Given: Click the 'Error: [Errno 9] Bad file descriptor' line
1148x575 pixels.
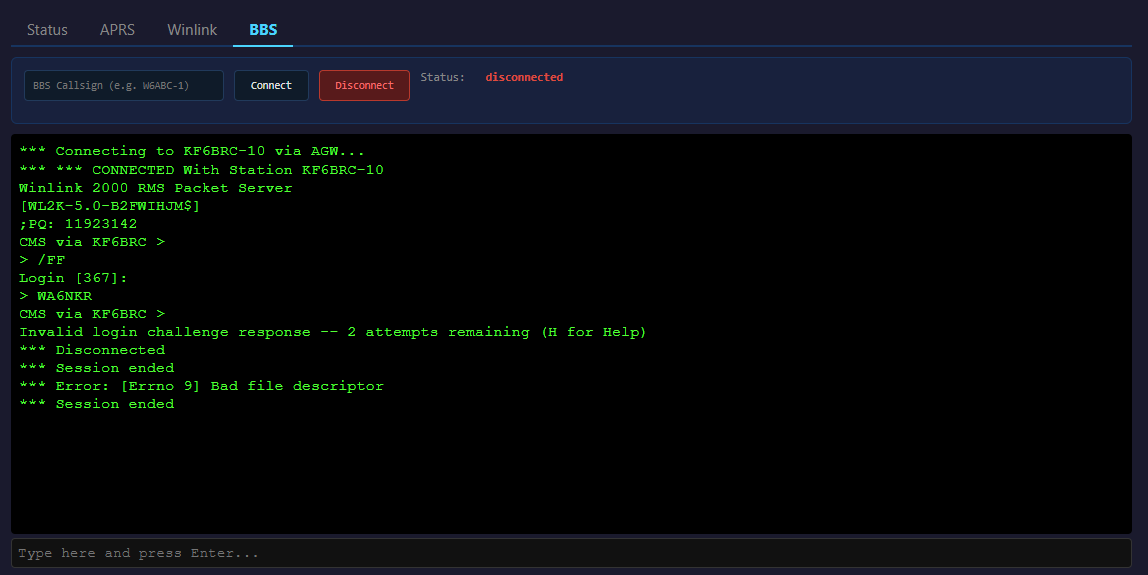Looking at the screenshot, I should click(x=201, y=386).
